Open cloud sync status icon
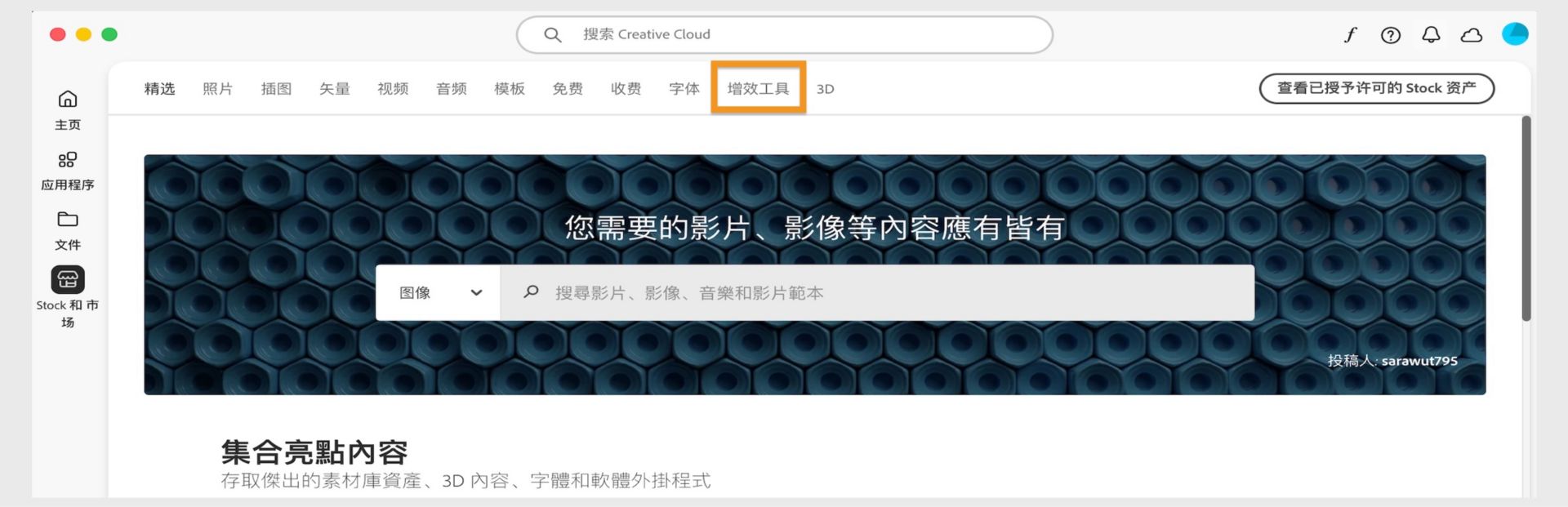This screenshot has height=507, width=1568. point(1472,34)
